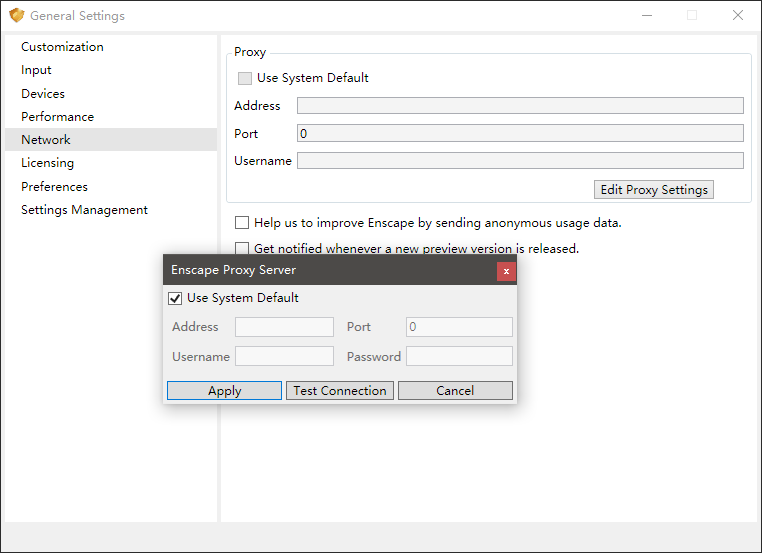Screen dimensions: 762x553
Task: Show the Preferences settings page
Action: click(111, 187)
